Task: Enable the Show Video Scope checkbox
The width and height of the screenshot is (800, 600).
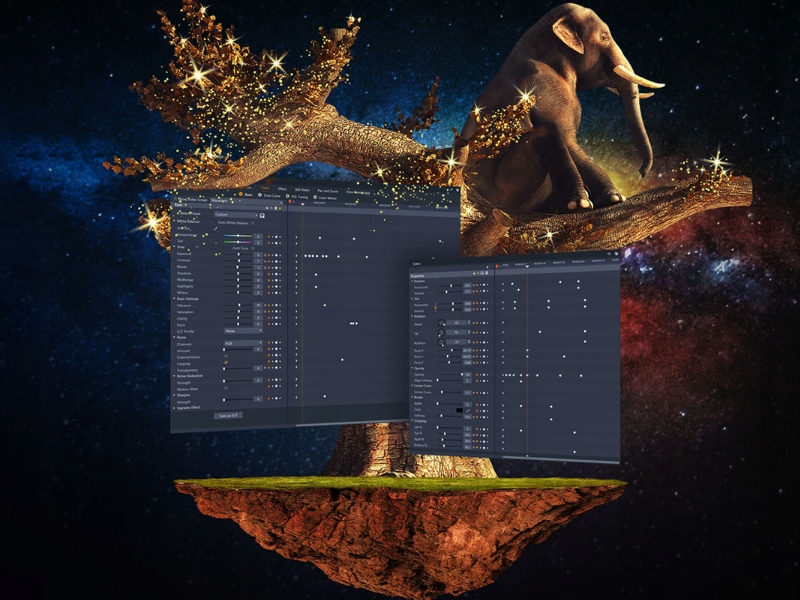Action: (x=175, y=199)
